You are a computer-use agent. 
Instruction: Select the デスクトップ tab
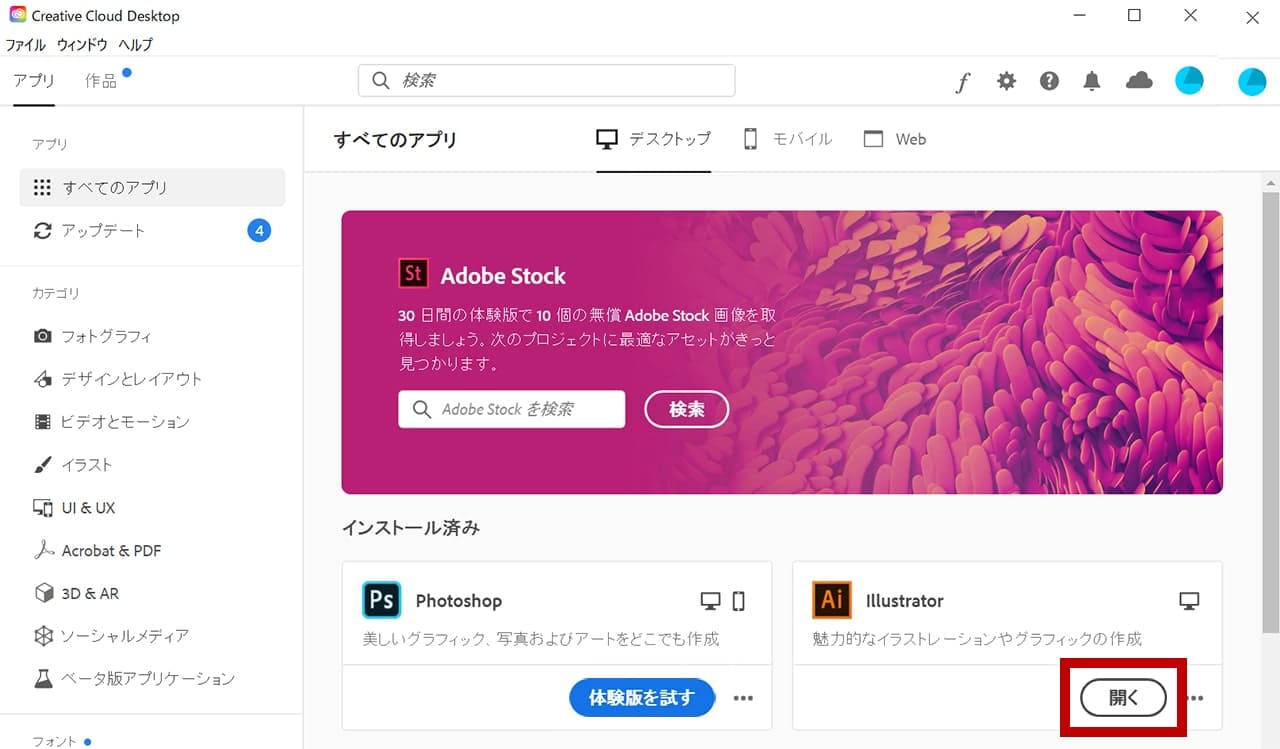tap(654, 139)
